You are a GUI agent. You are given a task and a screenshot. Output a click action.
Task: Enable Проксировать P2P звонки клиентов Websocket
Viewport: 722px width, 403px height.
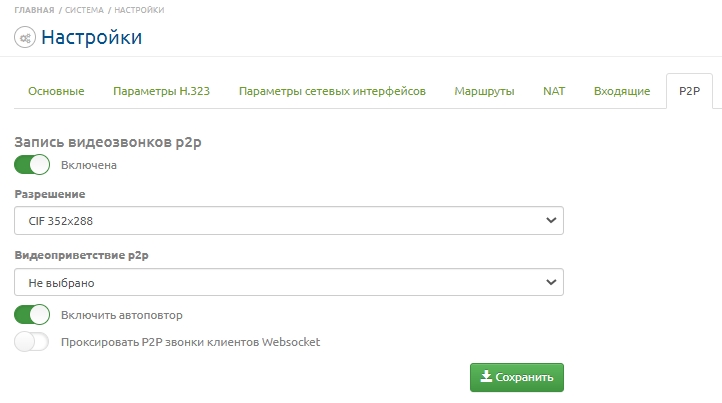[x=32, y=342]
